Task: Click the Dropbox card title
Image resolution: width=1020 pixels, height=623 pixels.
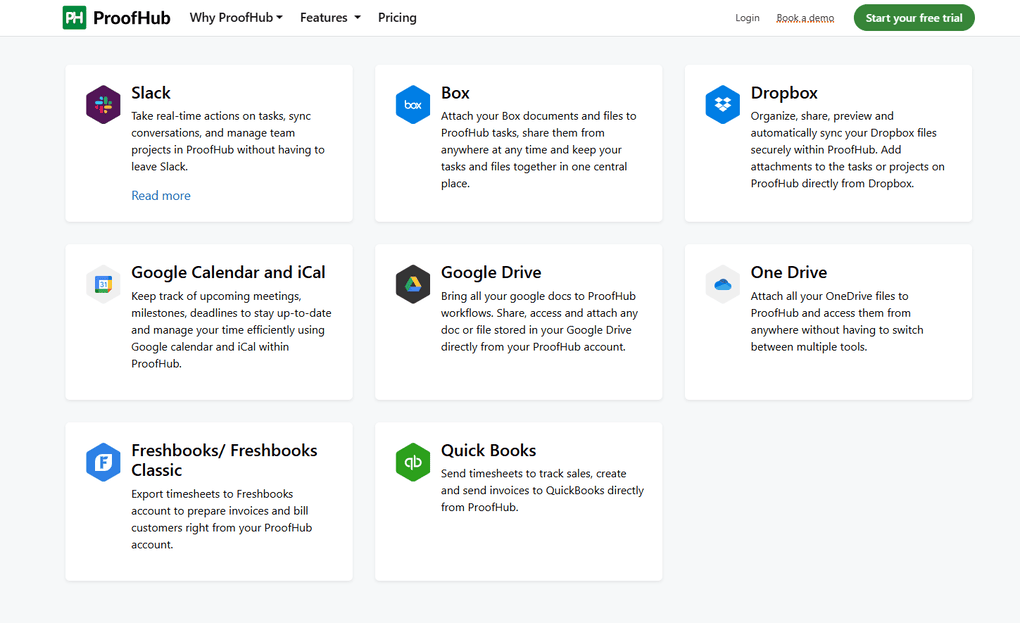Action: point(784,92)
